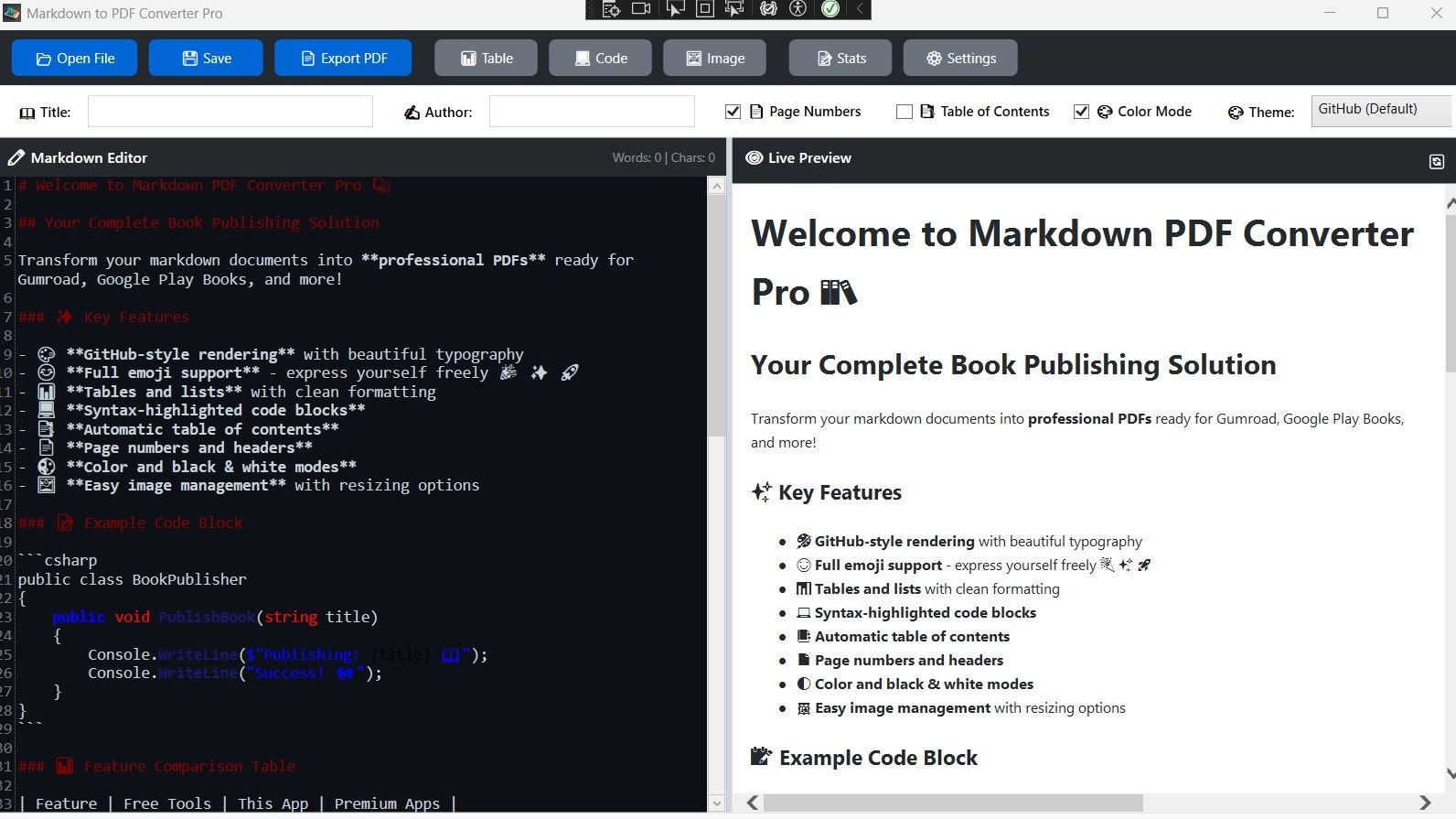
Task: Click '**Automatic table of contents**' in editor
Action: pos(202,429)
